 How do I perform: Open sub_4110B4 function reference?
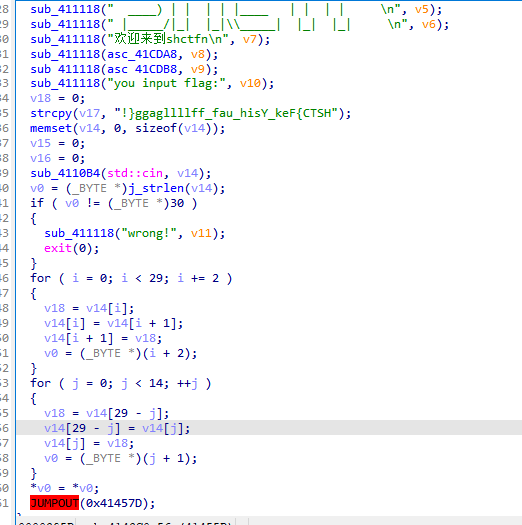tap(65, 173)
